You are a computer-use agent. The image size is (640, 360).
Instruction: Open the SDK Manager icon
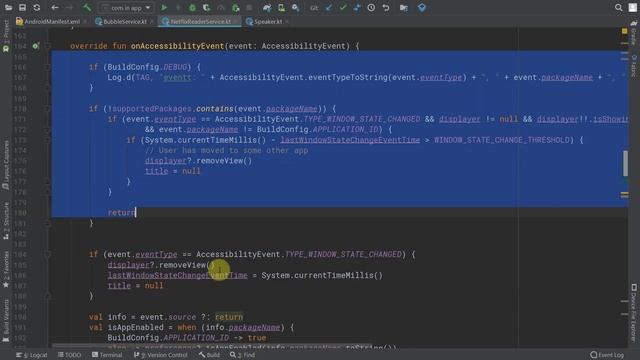coord(296,8)
